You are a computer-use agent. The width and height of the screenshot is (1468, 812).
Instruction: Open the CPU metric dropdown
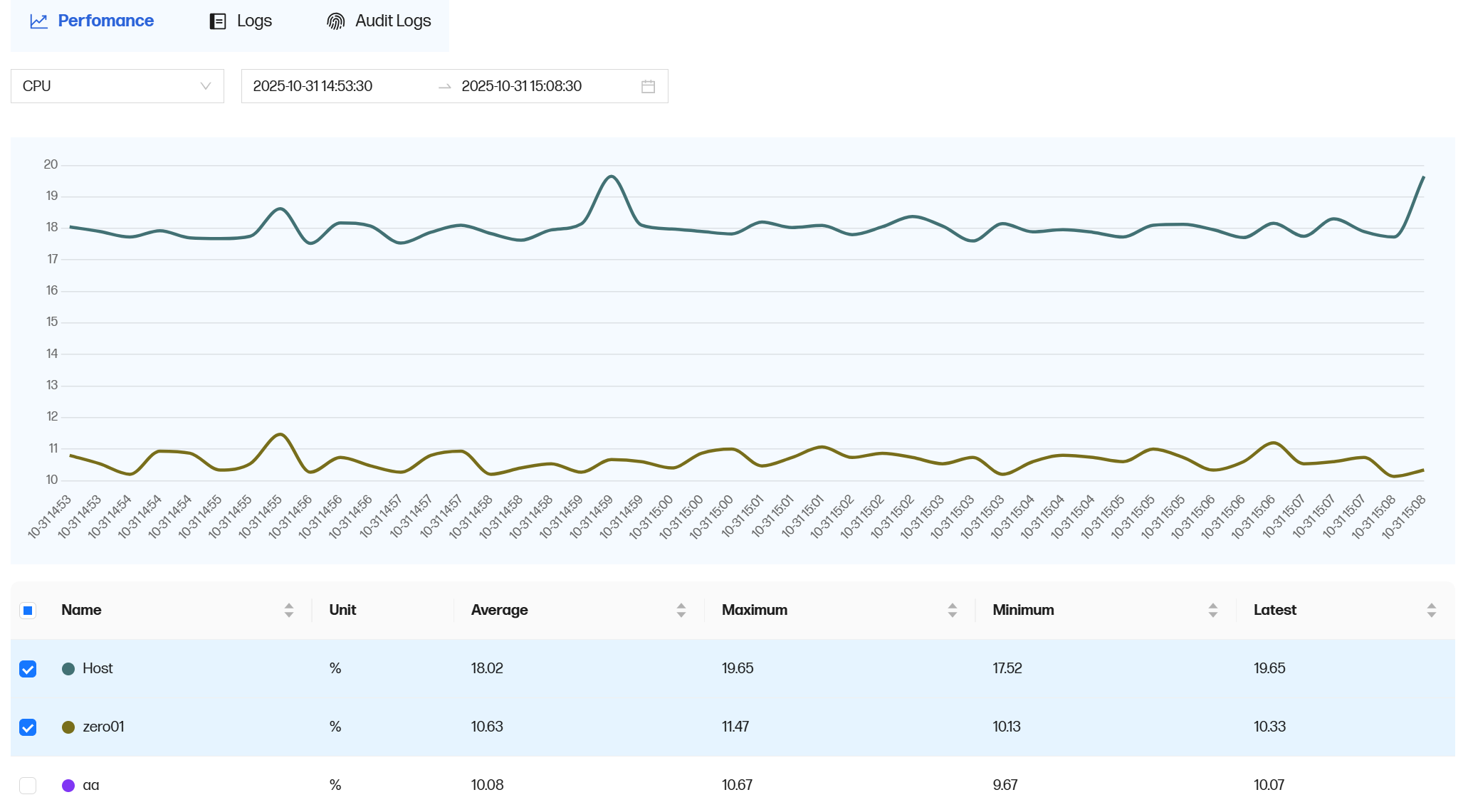coord(117,86)
